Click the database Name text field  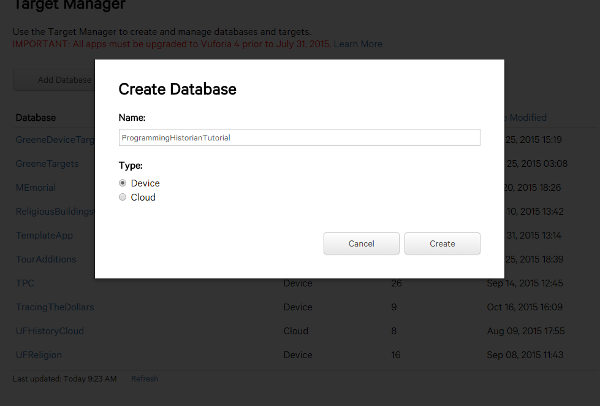(x=299, y=137)
